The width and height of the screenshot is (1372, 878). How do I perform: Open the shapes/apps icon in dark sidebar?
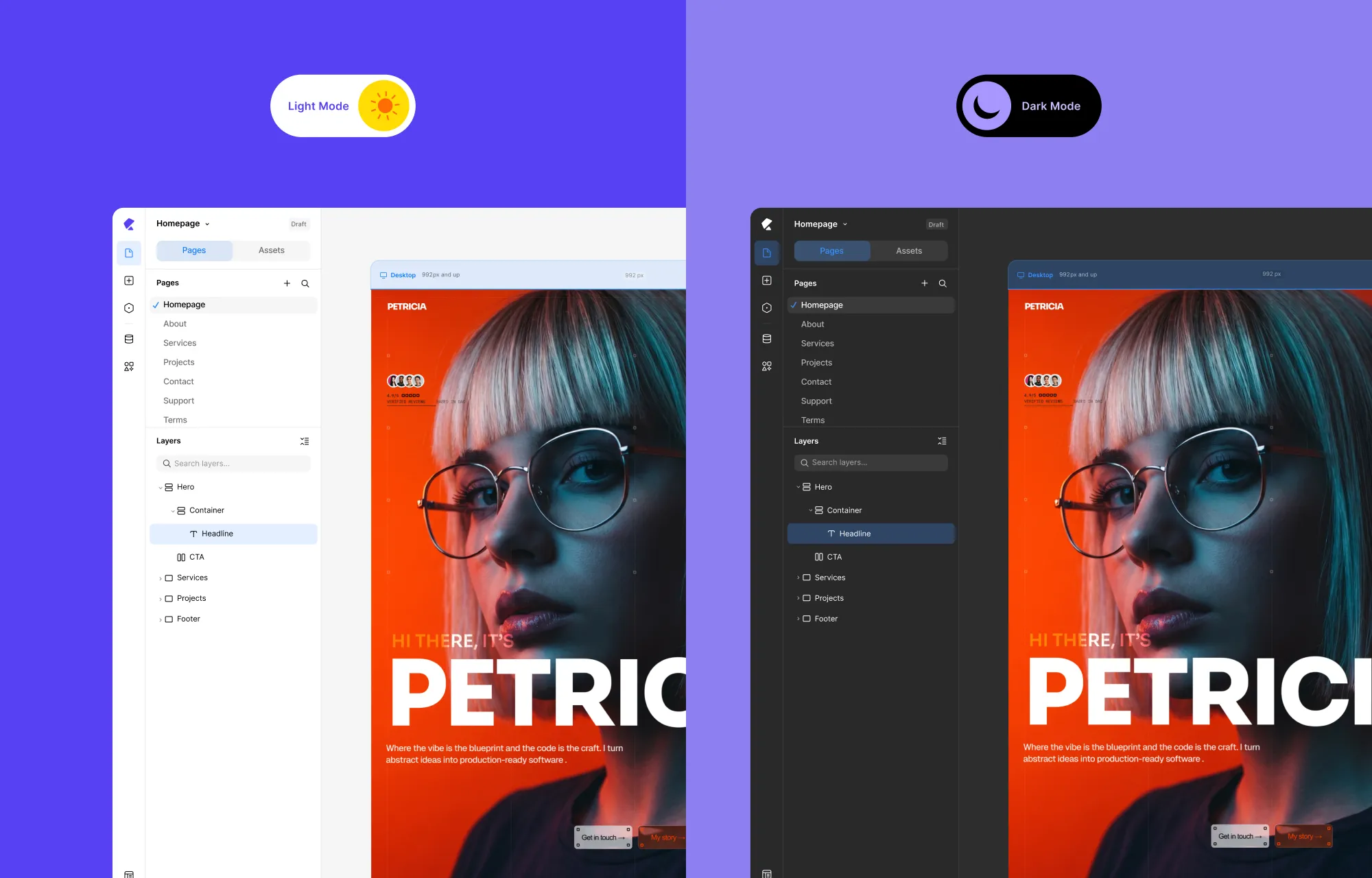point(767,367)
